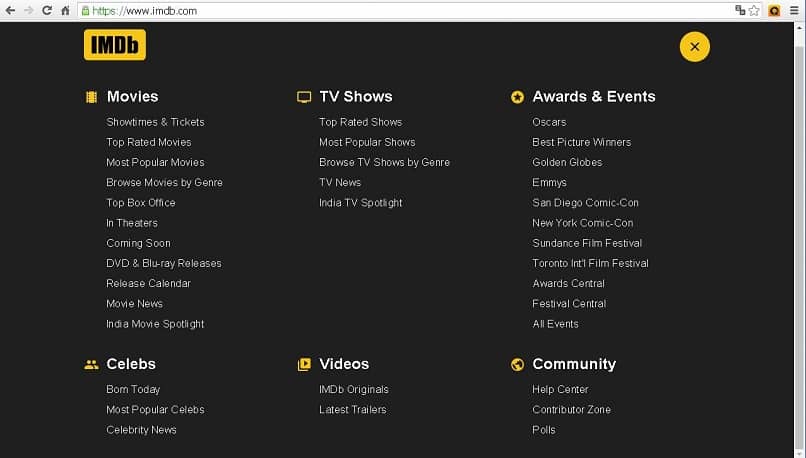Open Toronto Int'l Film Festival link

pos(591,263)
